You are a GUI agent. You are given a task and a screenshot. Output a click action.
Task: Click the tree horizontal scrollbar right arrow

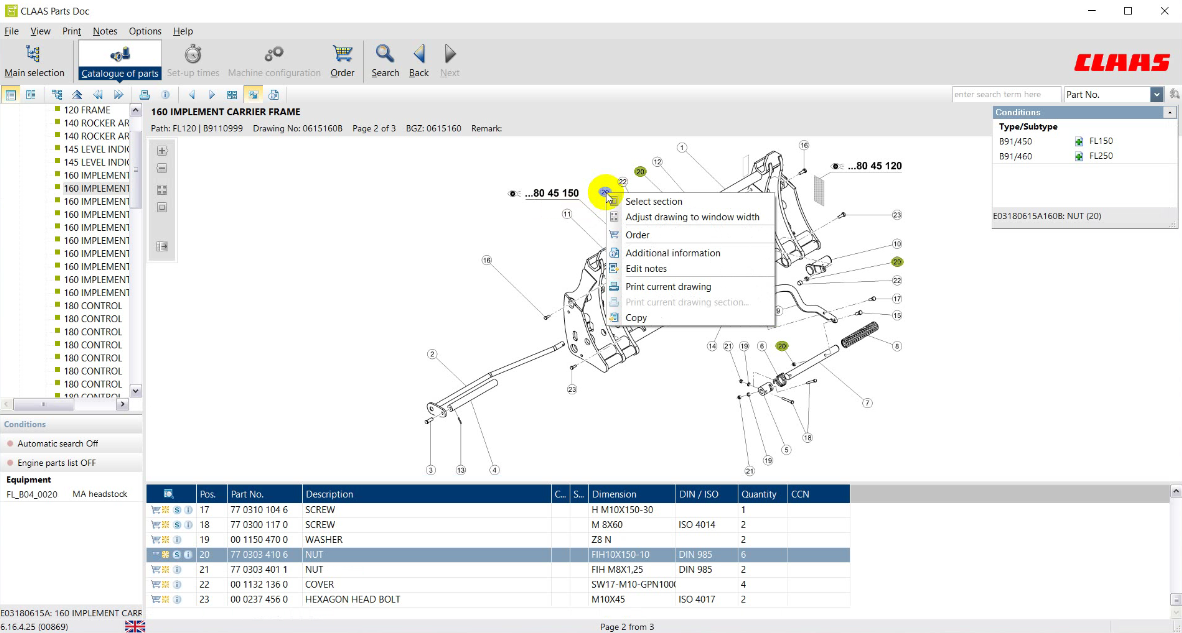click(122, 405)
